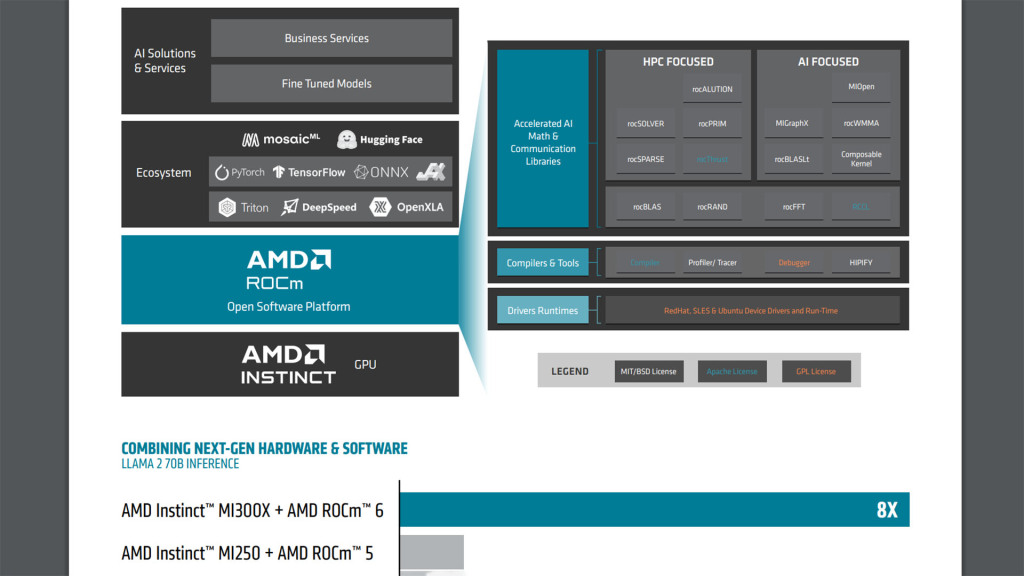
Task: Click the Hugging Face logo
Action: 379,139
